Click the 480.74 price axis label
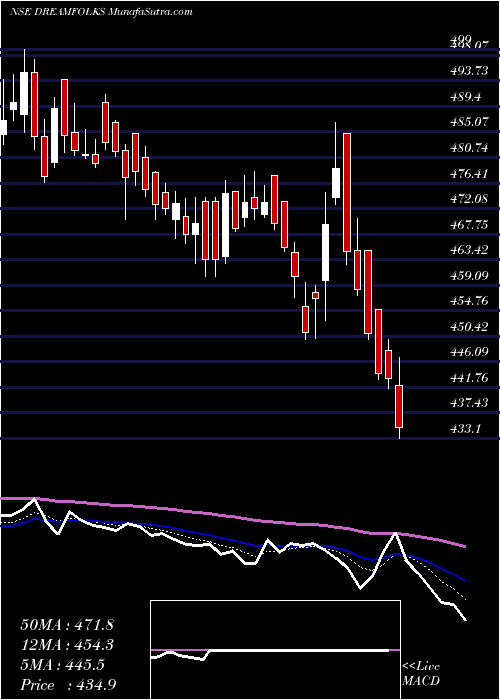500x700 pixels. pos(468,148)
